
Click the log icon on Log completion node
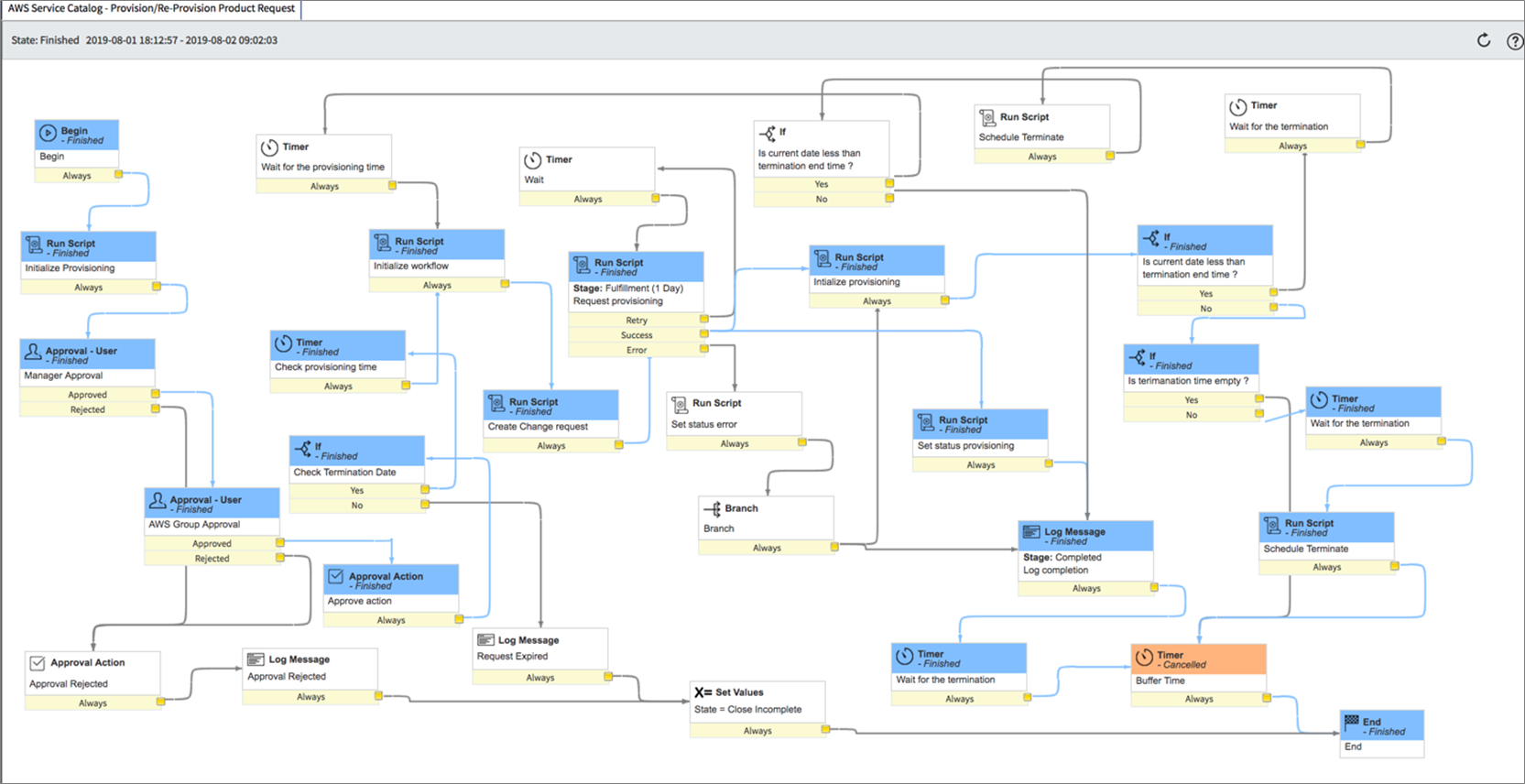click(x=1031, y=533)
